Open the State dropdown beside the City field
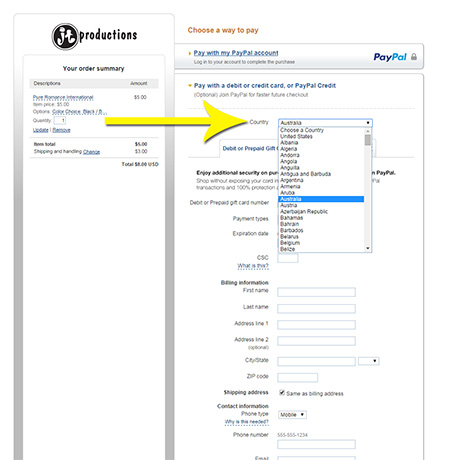 [x=368, y=361]
